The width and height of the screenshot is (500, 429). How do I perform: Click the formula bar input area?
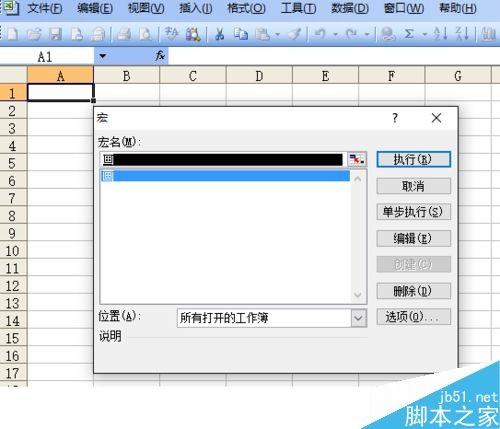333,56
